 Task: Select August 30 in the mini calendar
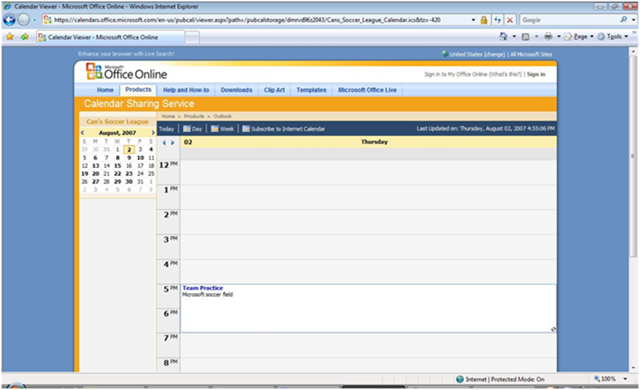(x=129, y=182)
